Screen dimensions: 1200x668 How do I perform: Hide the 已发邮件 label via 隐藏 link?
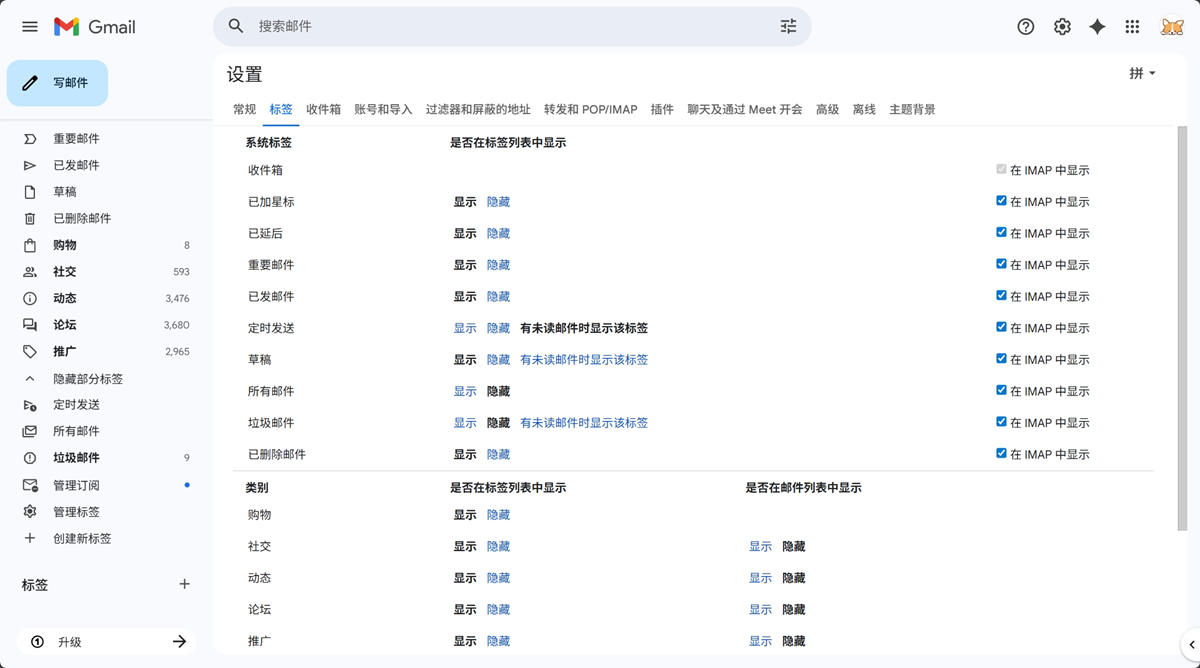[x=499, y=295]
